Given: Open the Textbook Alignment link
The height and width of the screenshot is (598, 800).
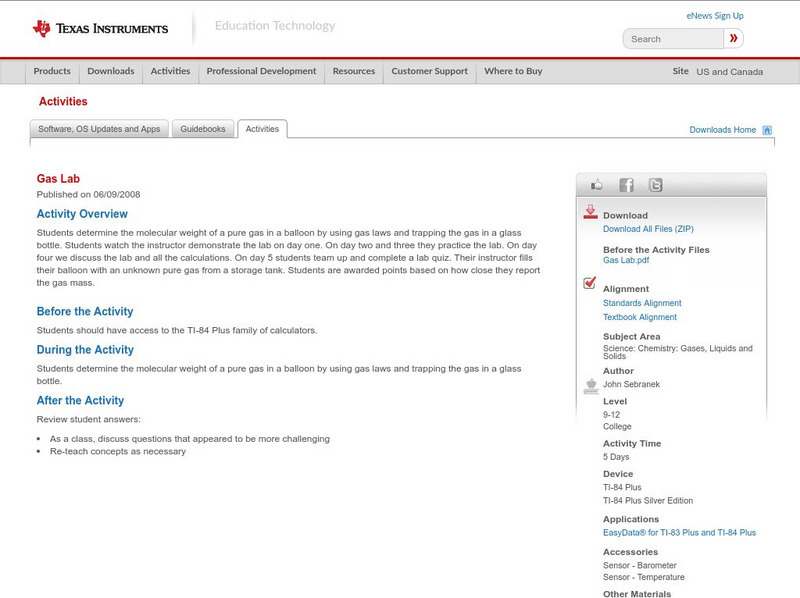Looking at the screenshot, I should [x=640, y=317].
